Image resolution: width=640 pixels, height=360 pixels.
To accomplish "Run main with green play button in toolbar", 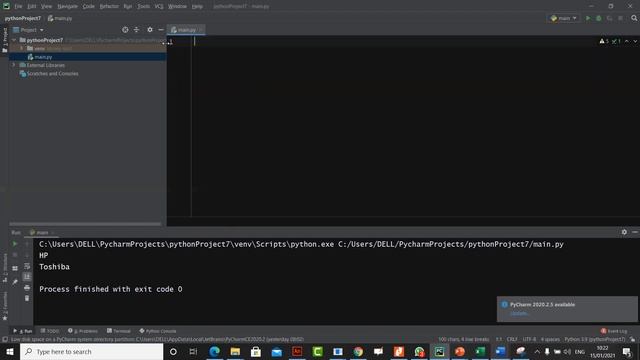I will (588, 18).
